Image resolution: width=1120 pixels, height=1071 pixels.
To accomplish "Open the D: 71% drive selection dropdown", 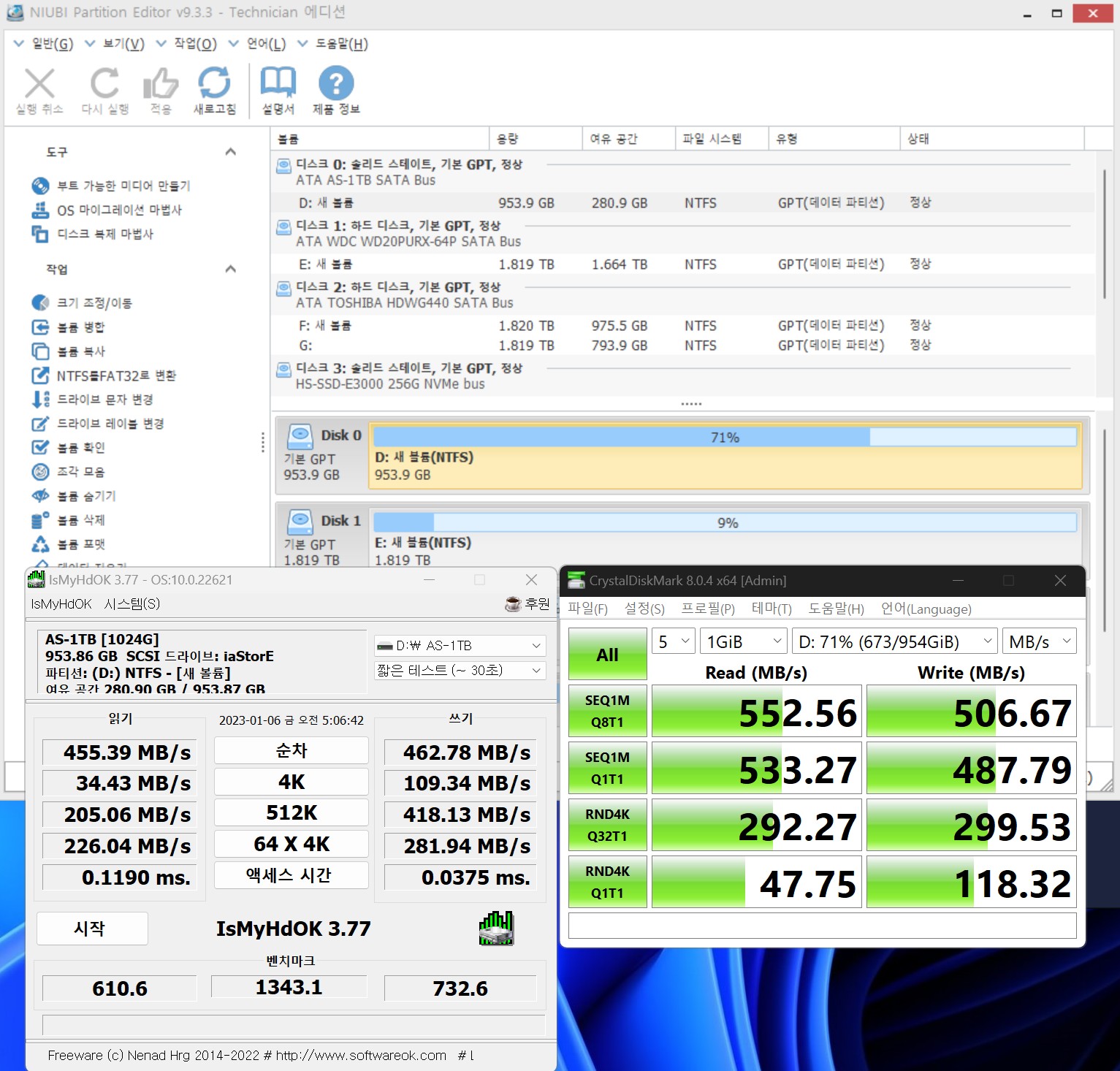I will point(895,642).
